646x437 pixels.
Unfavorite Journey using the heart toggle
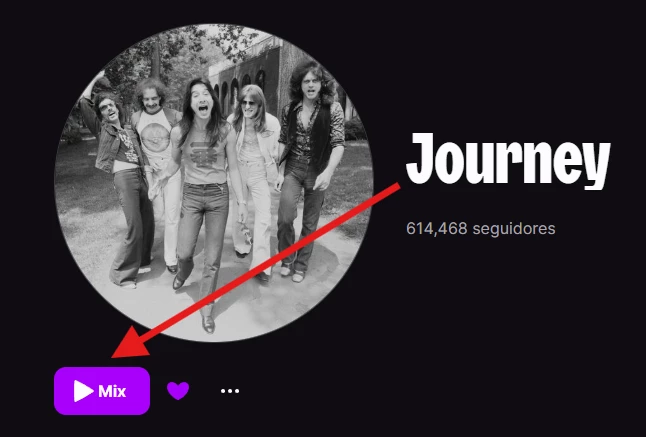pyautogui.click(x=178, y=390)
